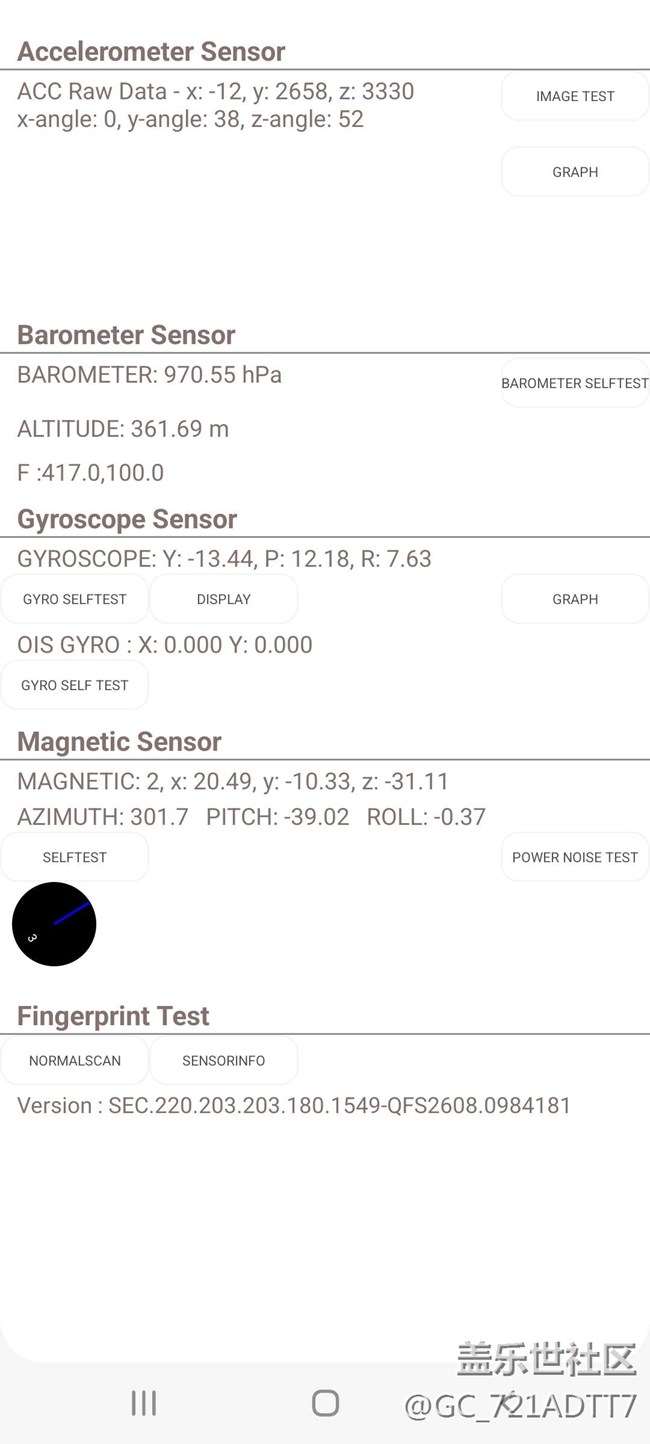Tap the Accelerometer IMAGE TEST button

[575, 96]
